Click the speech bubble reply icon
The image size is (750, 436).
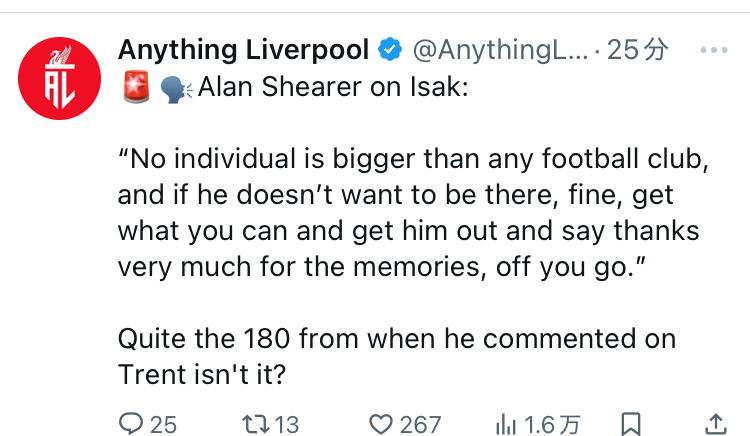131,424
